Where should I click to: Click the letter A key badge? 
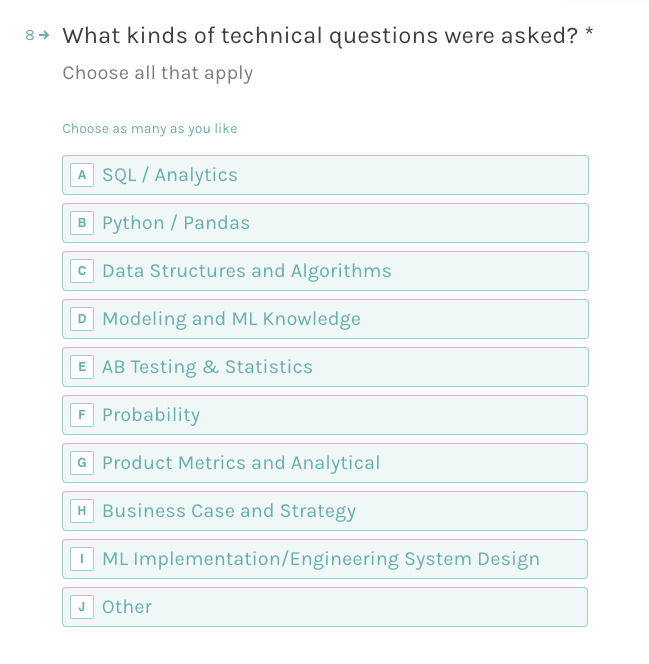coord(82,175)
